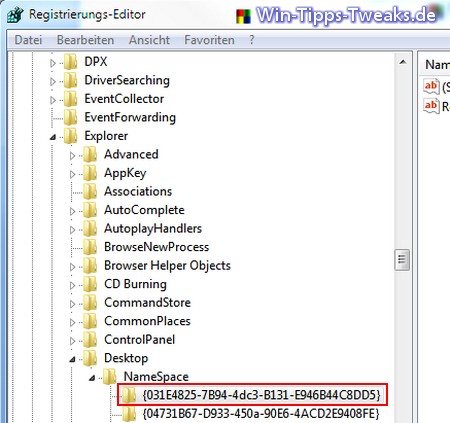Click the EventCollector folder icon
This screenshot has width=450, height=423.
70,99
